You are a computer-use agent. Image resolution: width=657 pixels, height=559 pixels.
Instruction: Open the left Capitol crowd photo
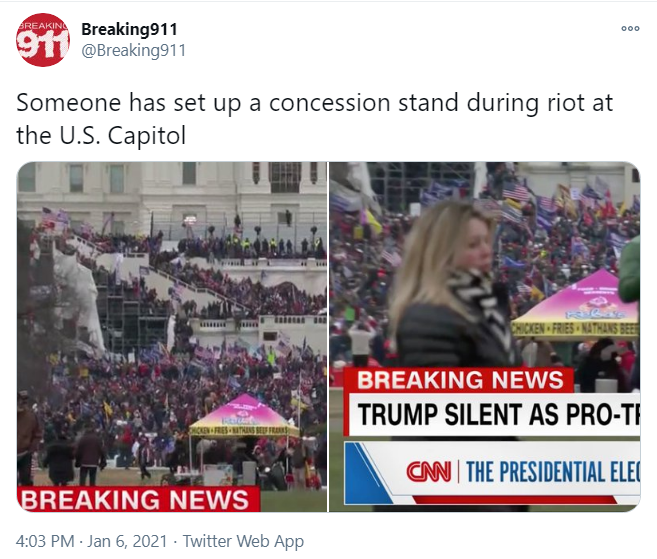click(x=172, y=336)
